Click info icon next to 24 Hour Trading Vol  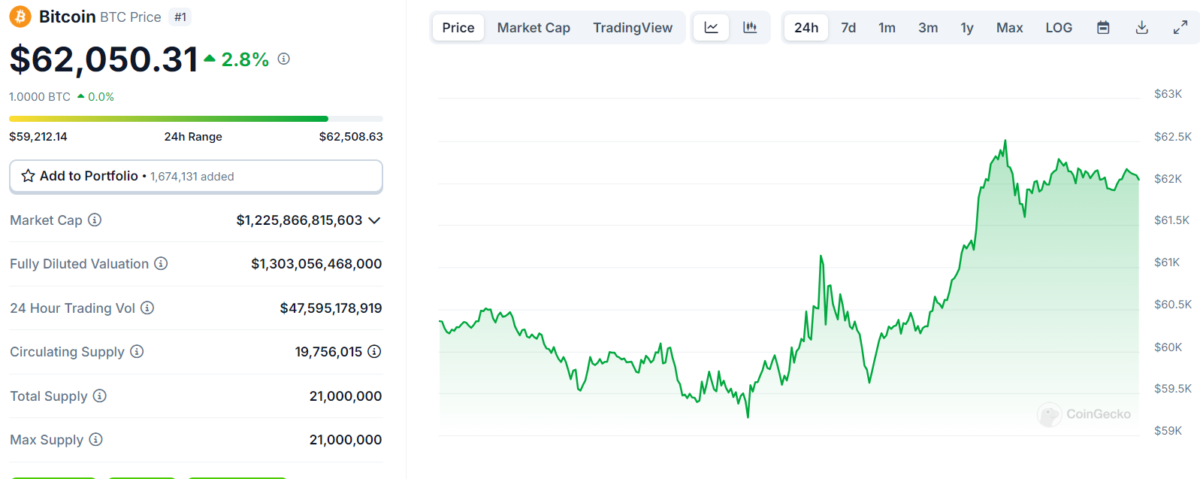(148, 308)
